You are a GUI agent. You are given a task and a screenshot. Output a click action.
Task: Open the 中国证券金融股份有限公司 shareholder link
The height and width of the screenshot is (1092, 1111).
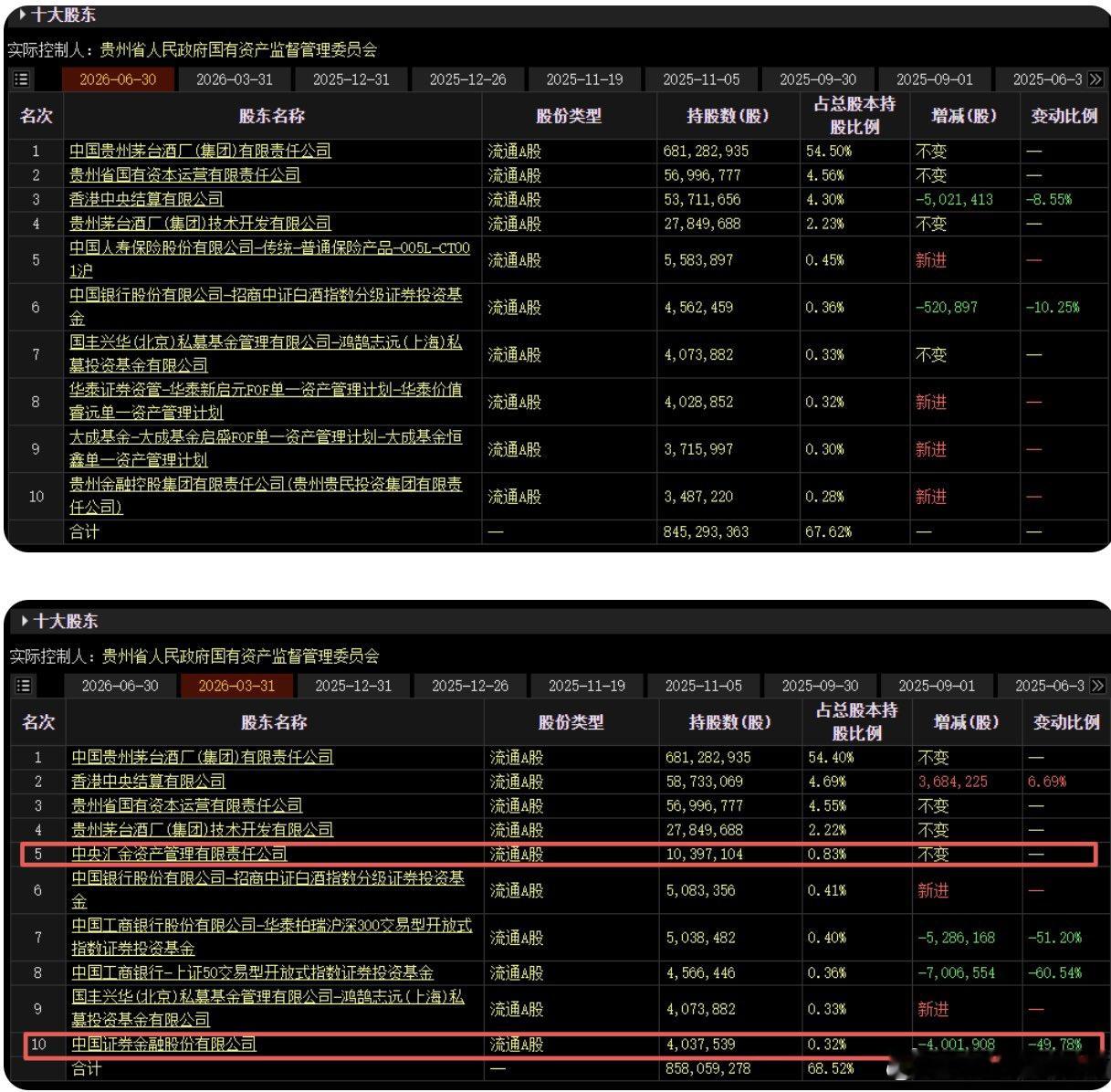coord(164,1044)
